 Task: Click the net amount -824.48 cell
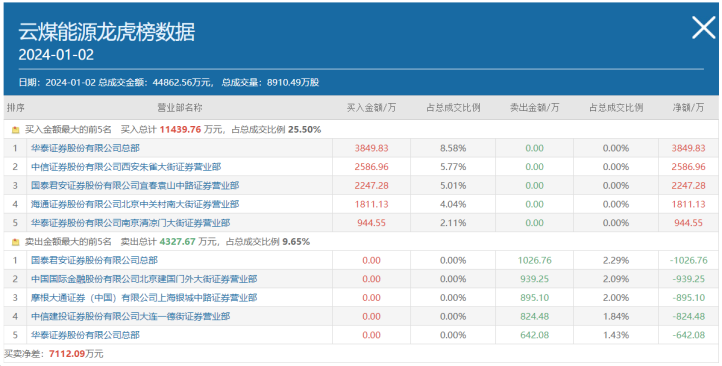(x=688, y=316)
